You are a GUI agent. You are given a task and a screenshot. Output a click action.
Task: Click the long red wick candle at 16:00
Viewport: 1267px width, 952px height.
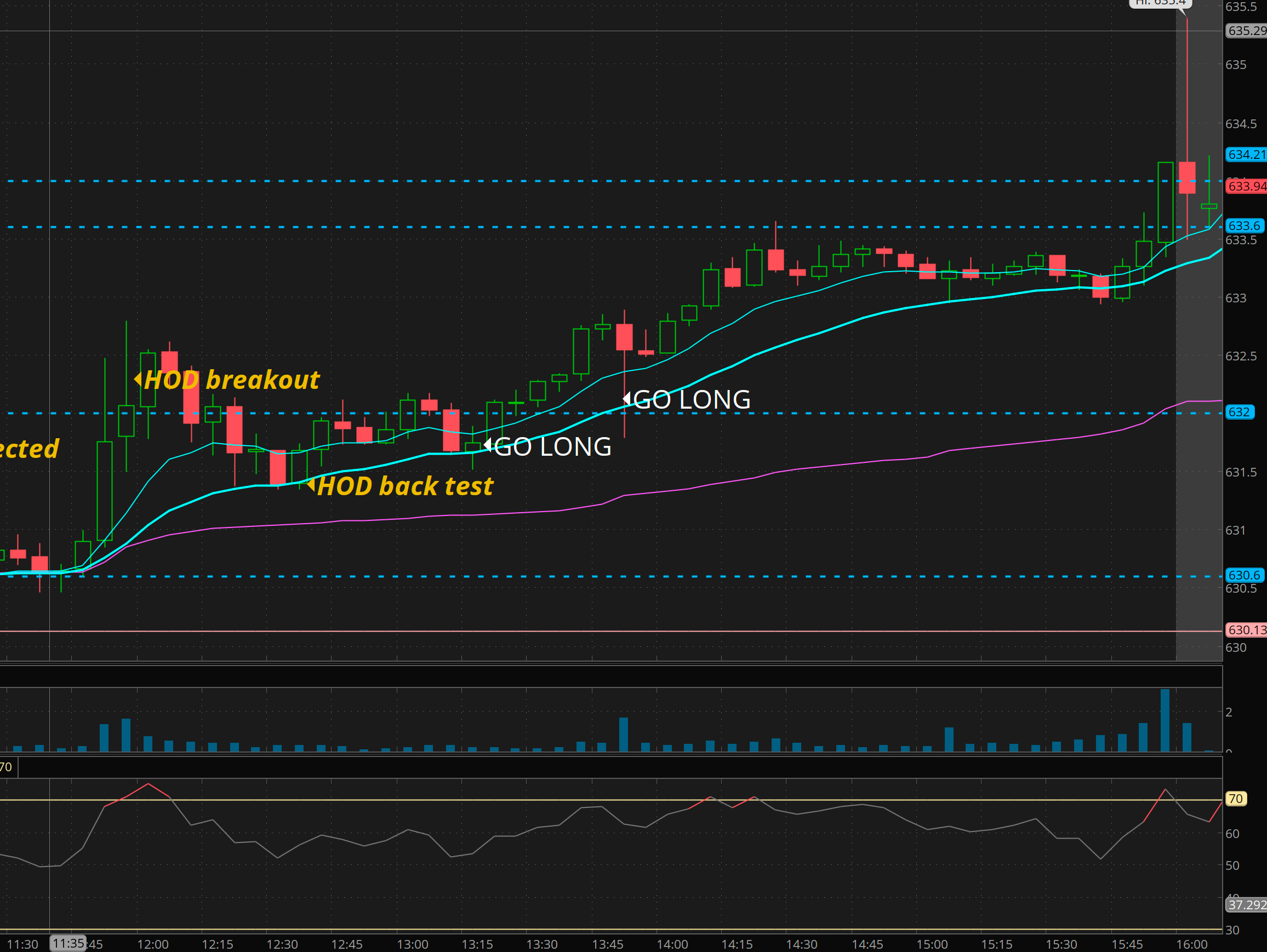(1187, 177)
